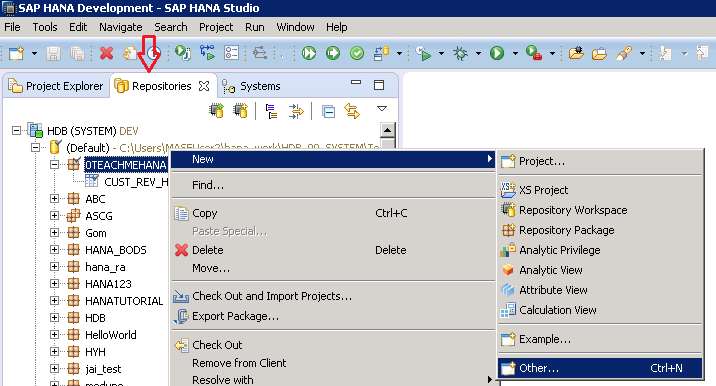The width and height of the screenshot is (716, 386).
Task: Click the plain open folder toolbar icon
Action: coord(599,54)
